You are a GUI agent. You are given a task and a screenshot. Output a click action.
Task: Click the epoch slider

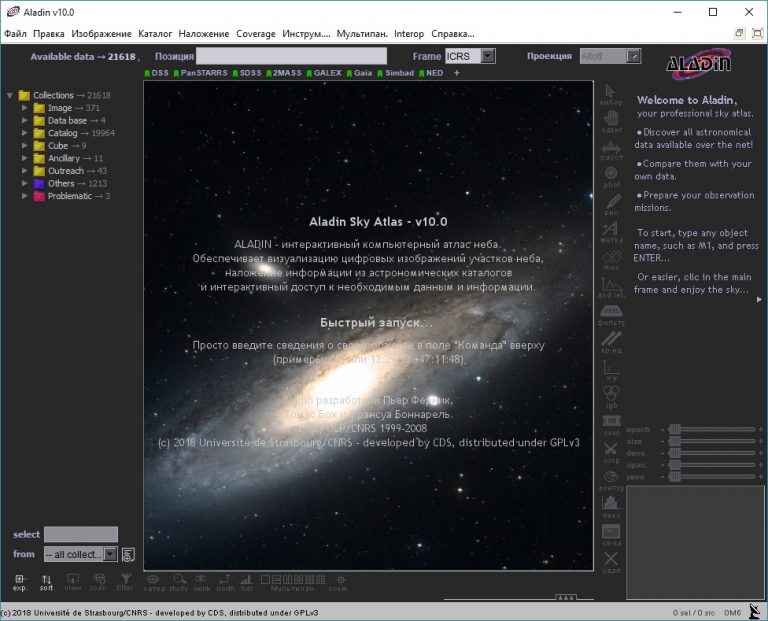point(710,430)
